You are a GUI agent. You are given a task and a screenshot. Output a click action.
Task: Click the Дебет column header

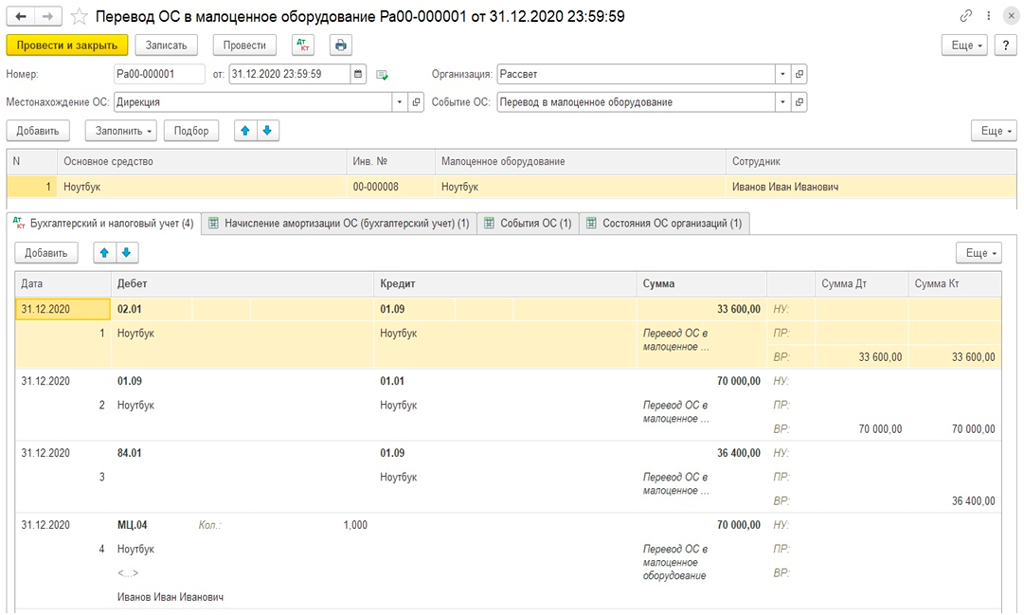click(x=242, y=284)
